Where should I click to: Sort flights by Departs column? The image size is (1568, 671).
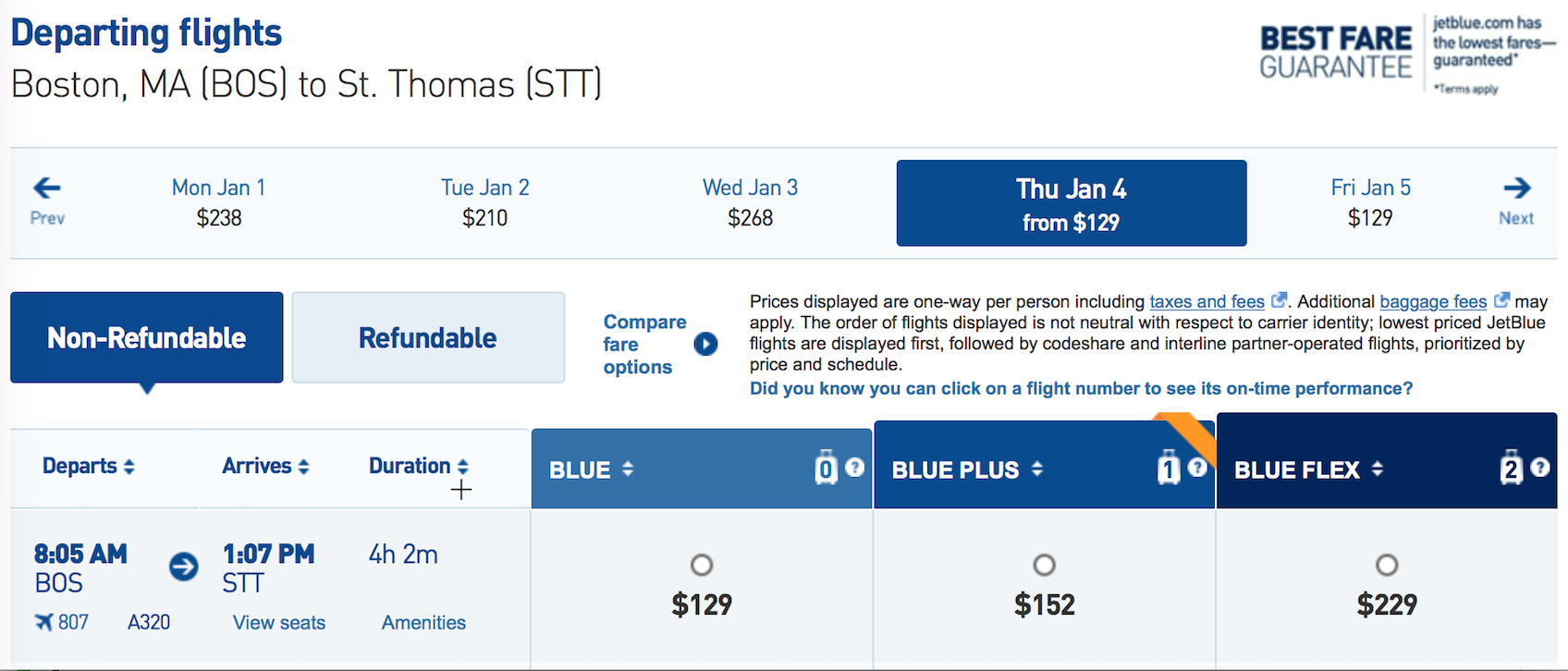(89, 466)
